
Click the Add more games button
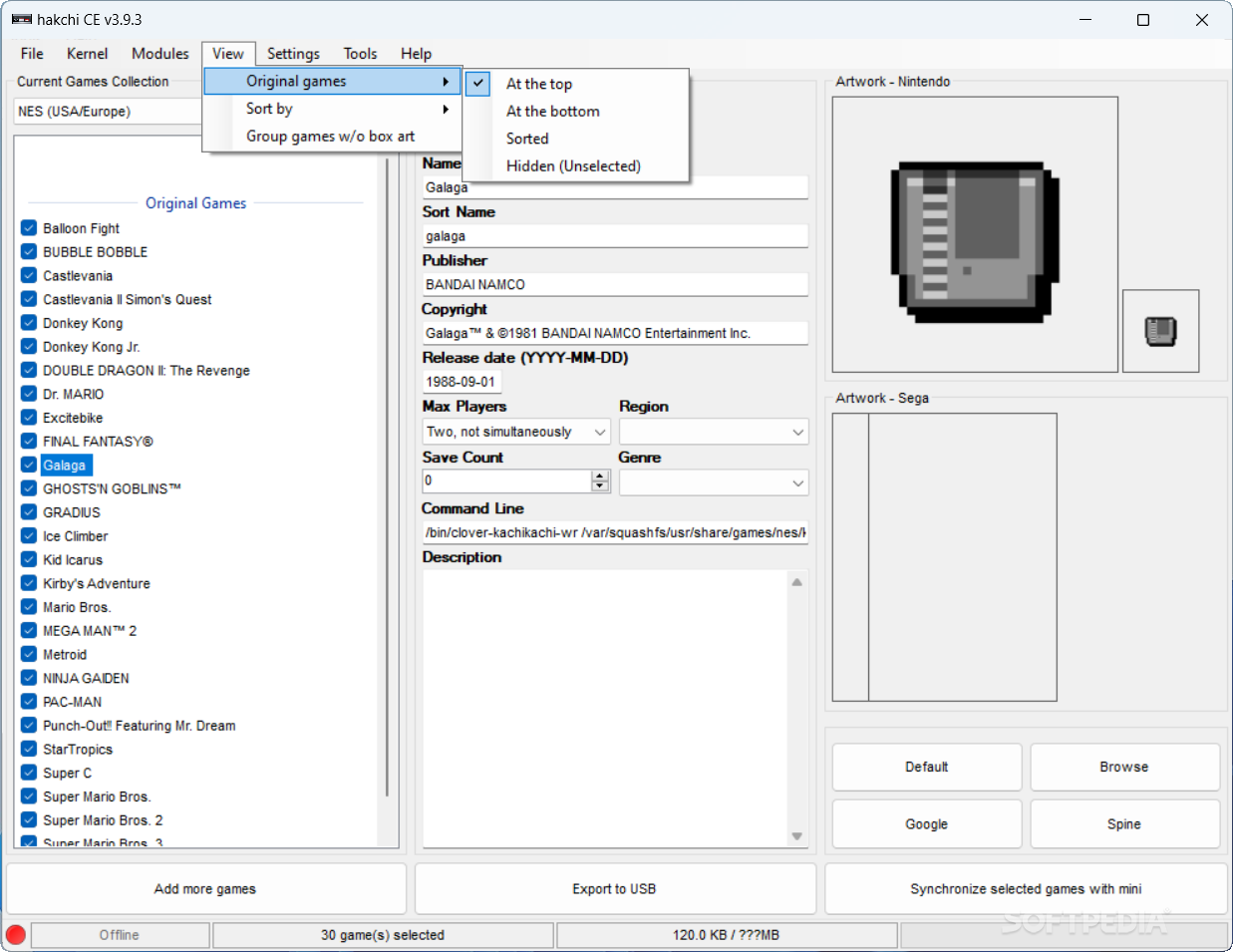tap(205, 888)
